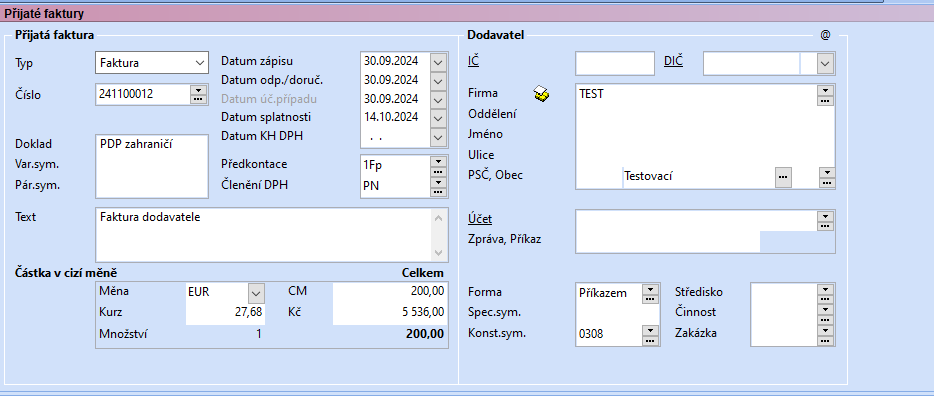Screen dimensions: 934x396
Task: Click ellipsis button for Konst.sym. 0308
Action: click(651, 340)
